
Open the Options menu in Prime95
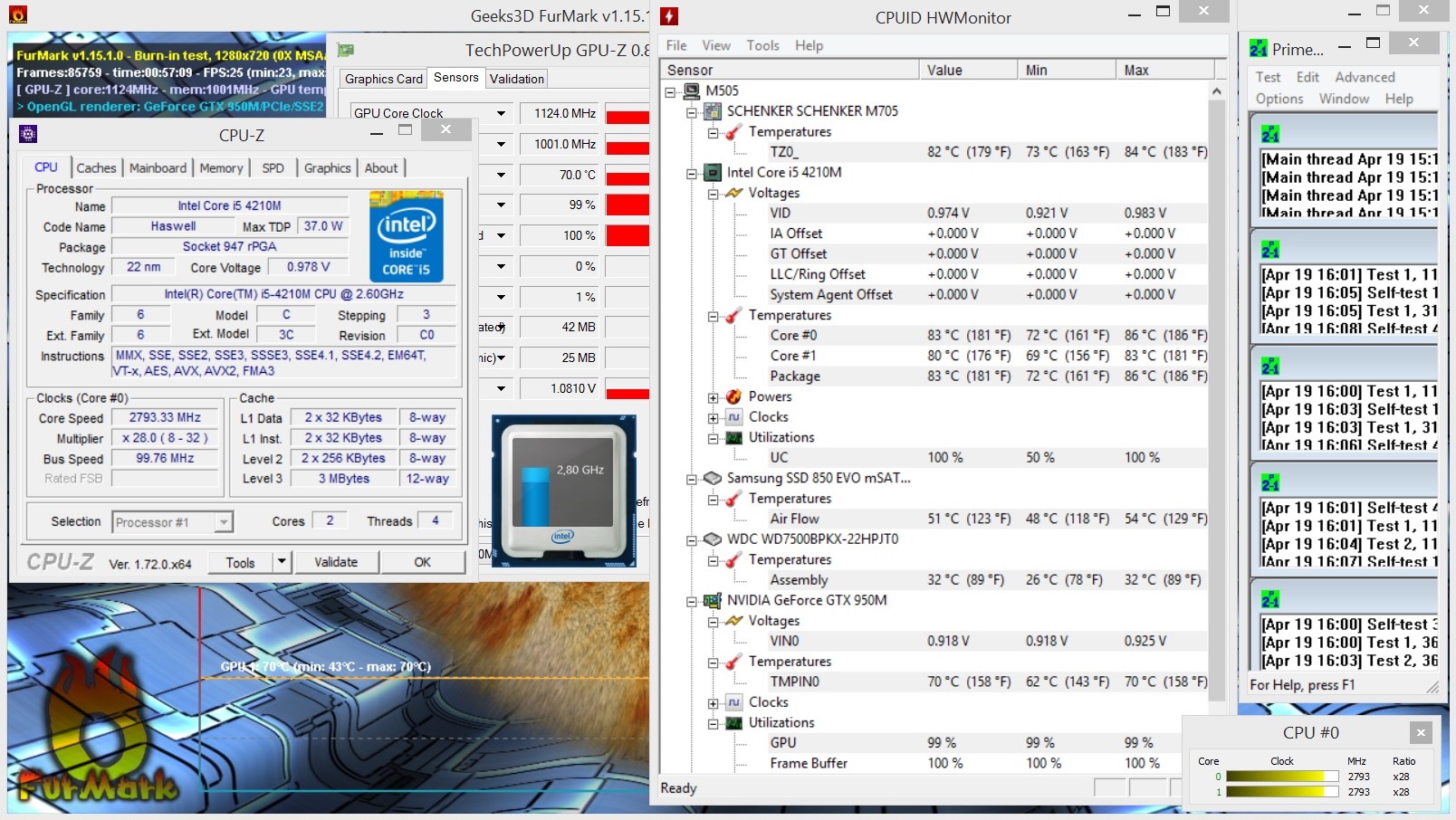(1279, 99)
